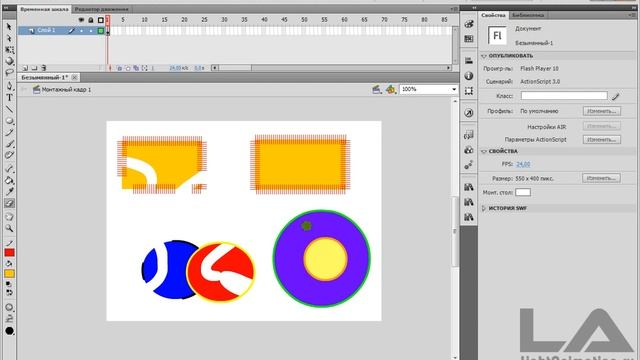Image resolution: width=640 pixels, height=360 pixels.
Task: Click the 24,00 k/c frame rate value in timeline
Action: (178, 68)
